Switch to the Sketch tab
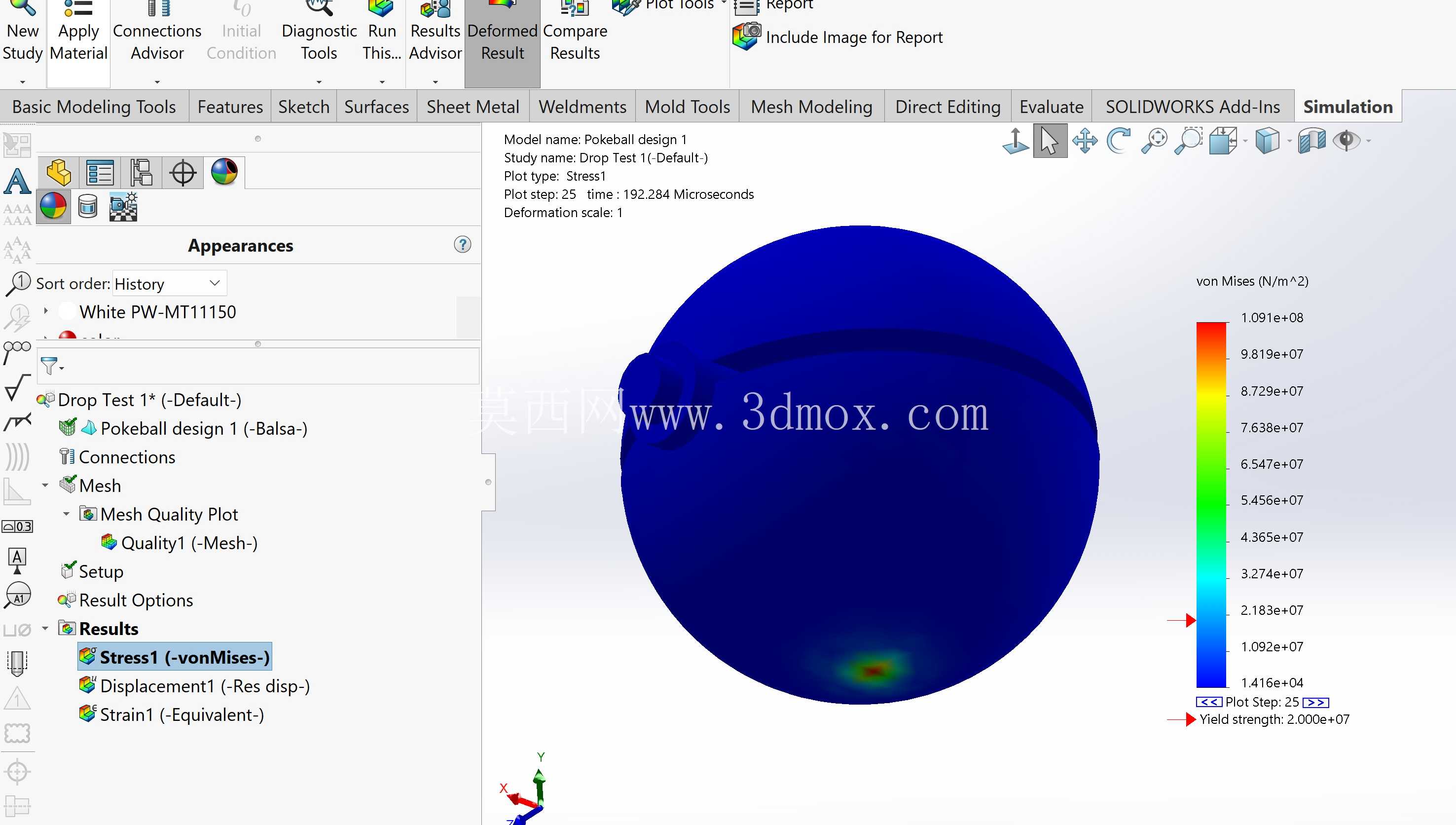The width and height of the screenshot is (1456, 825). click(303, 107)
